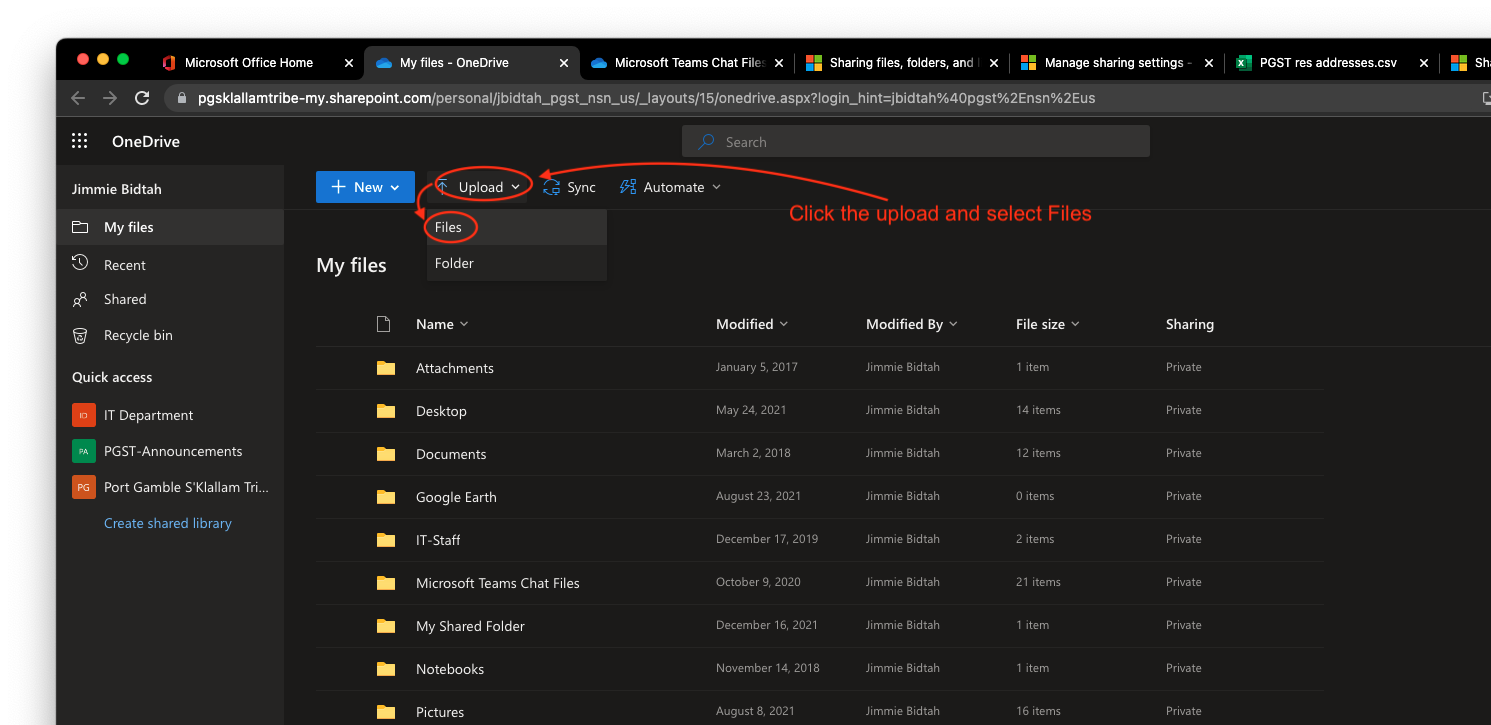1491x725 pixels.
Task: Click the "January 5, 2017" modified date
Action: click(757, 367)
